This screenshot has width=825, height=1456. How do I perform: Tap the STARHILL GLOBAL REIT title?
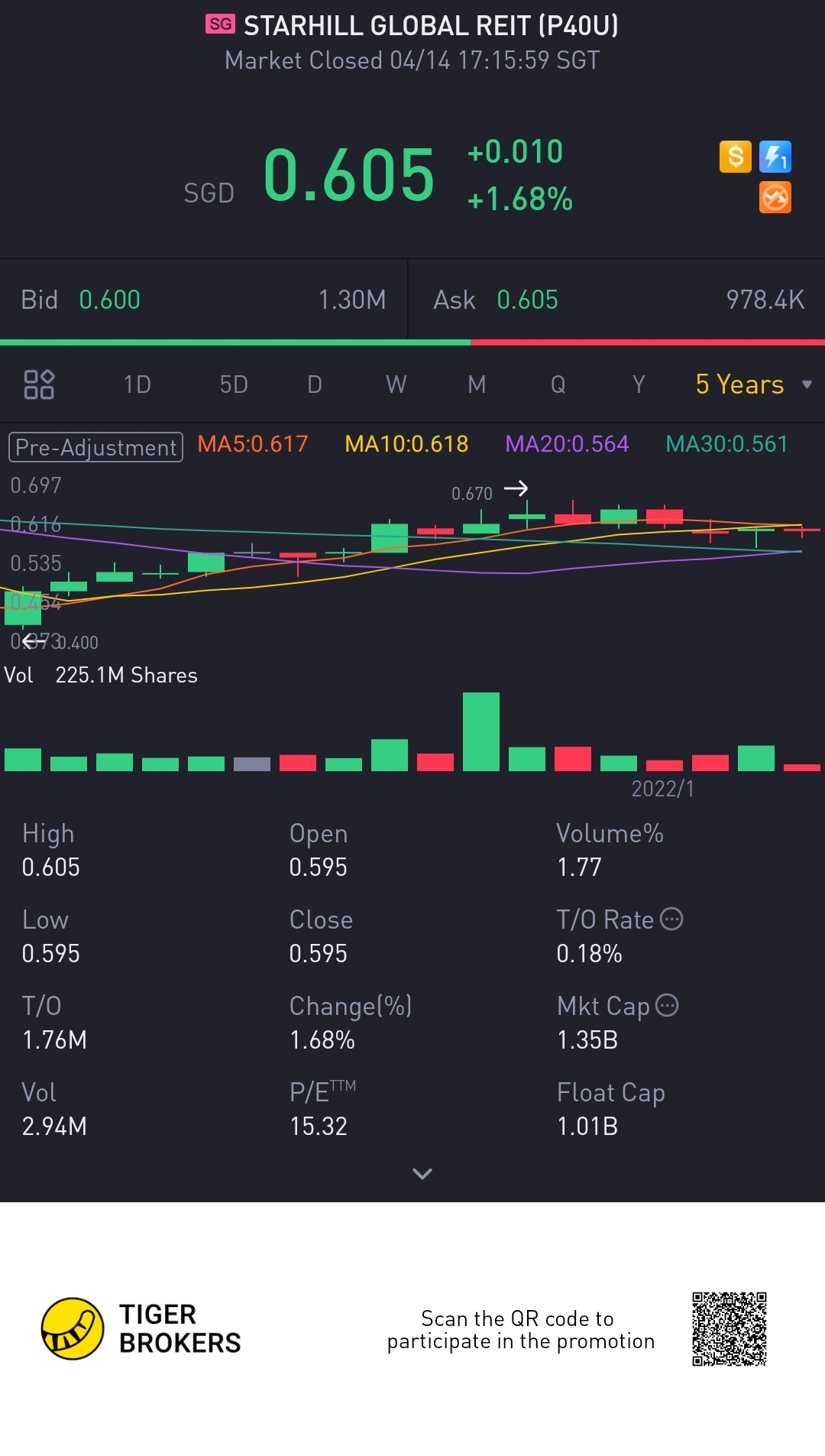pos(431,25)
